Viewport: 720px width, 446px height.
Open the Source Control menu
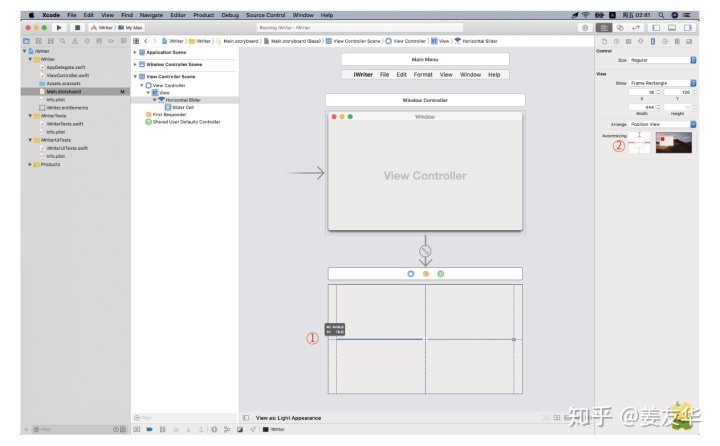[x=265, y=15]
